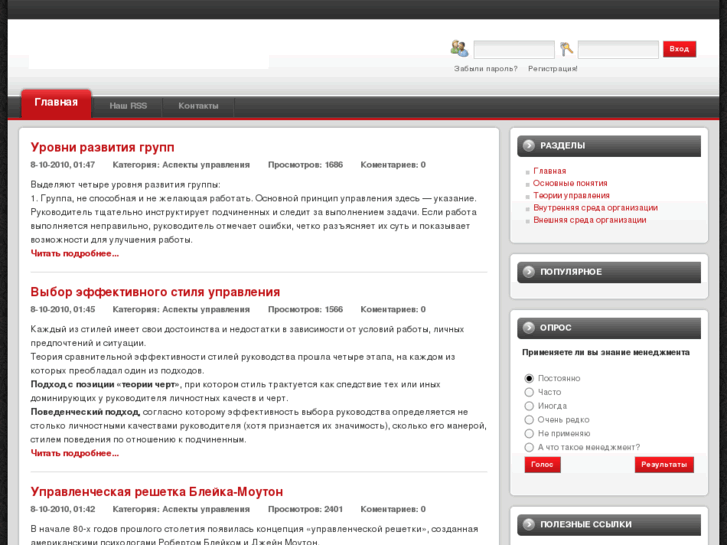
Task: Click category Аспекты управления of second article
Action: coord(206,309)
